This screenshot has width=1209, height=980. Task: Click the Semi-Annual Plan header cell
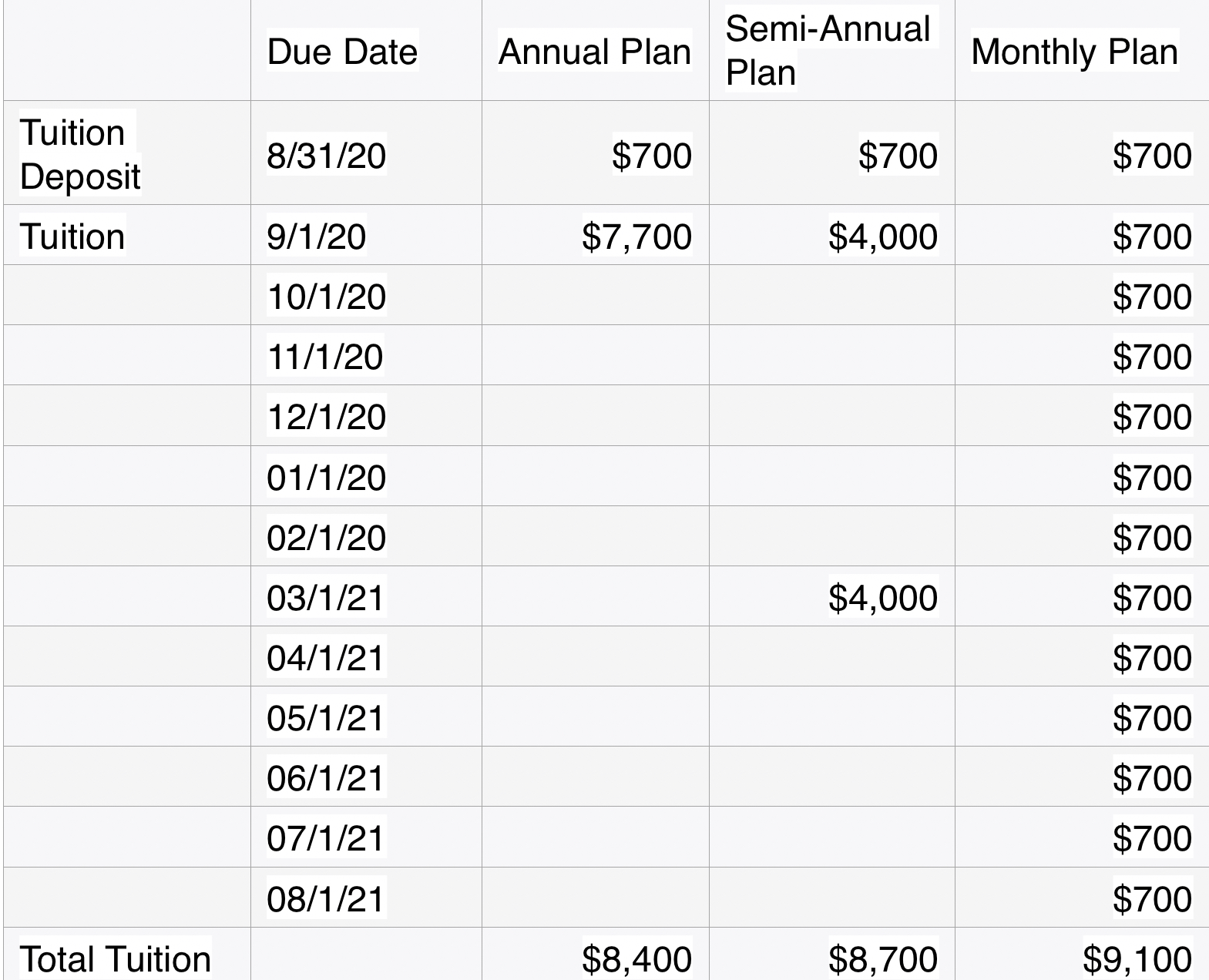pos(828,50)
